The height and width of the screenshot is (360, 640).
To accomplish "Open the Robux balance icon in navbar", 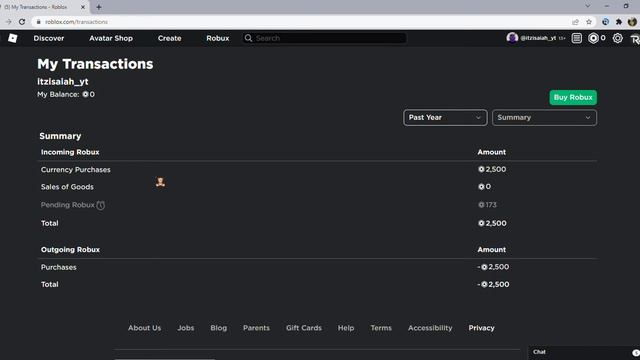I will [593, 38].
